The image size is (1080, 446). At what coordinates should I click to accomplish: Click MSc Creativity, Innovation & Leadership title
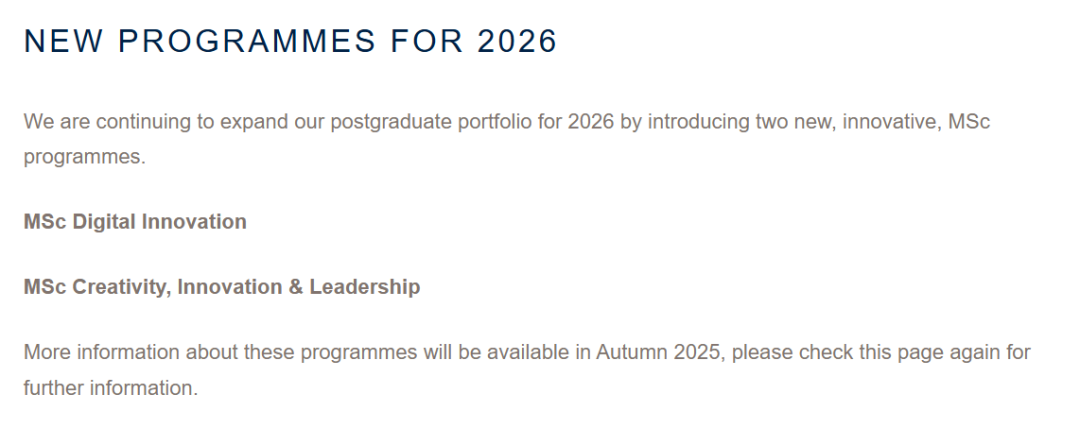click(x=222, y=287)
